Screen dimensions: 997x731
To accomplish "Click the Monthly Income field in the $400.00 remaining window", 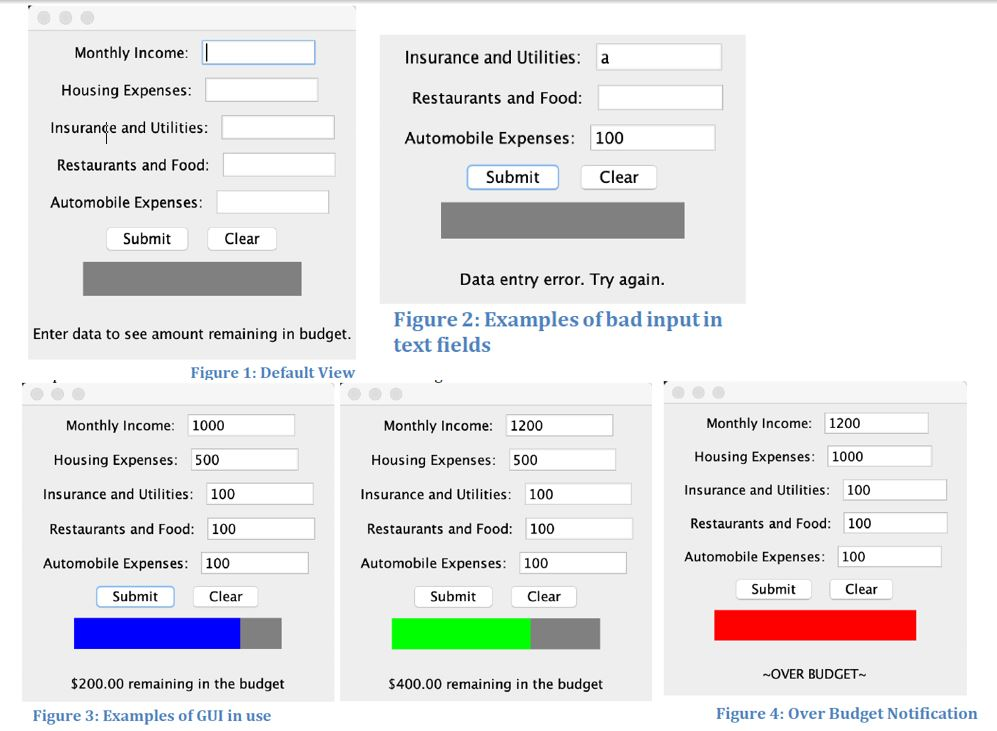I will [560, 425].
